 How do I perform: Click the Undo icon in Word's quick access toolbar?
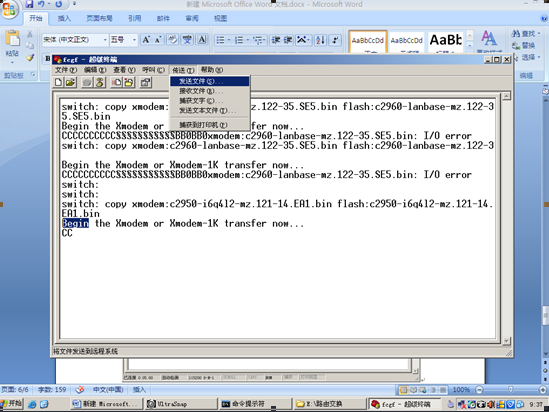point(41,4)
